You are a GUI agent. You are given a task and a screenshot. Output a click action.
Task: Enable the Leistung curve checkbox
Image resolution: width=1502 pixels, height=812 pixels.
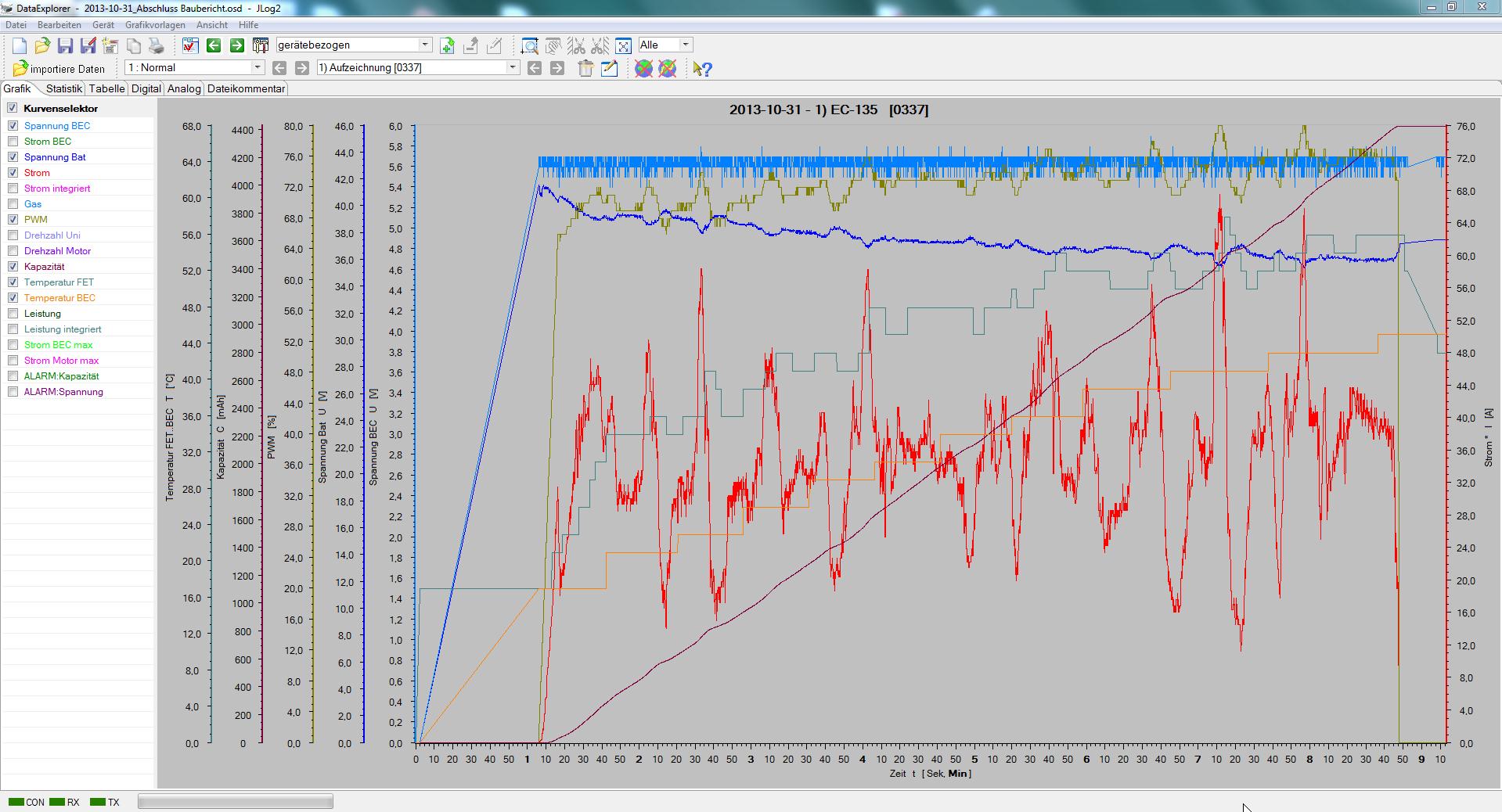(13, 313)
